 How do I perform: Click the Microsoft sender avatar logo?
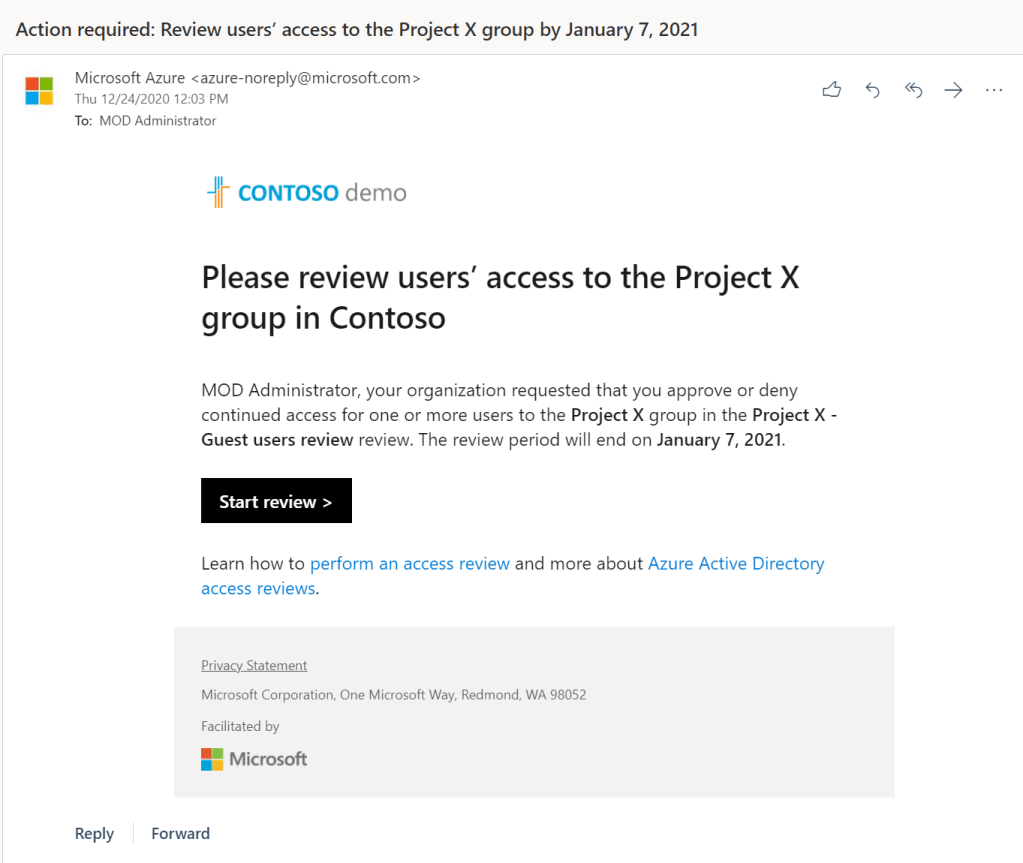[39, 91]
